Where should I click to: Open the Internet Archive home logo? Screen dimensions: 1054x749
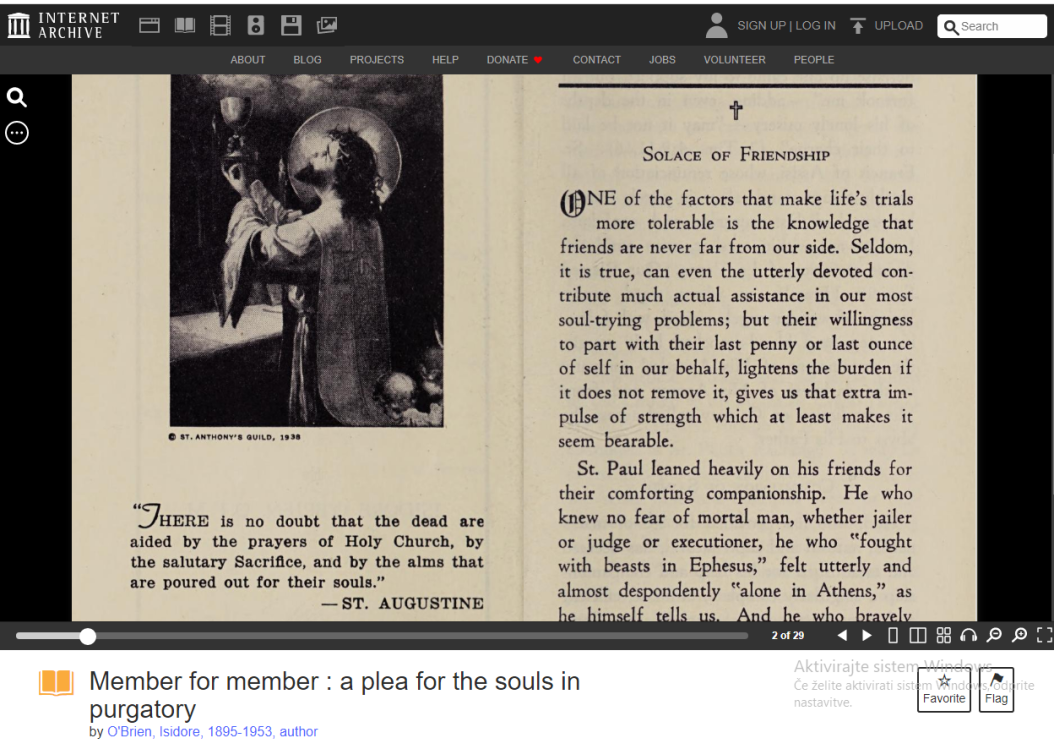[x=64, y=26]
